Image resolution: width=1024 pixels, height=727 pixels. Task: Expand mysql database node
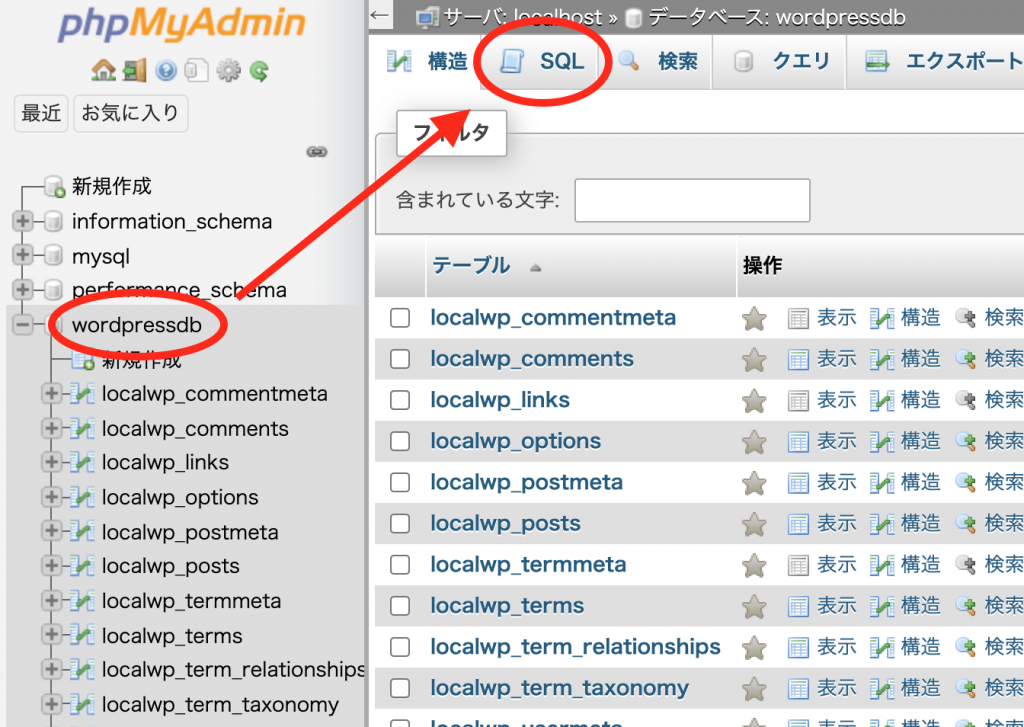click(23, 255)
